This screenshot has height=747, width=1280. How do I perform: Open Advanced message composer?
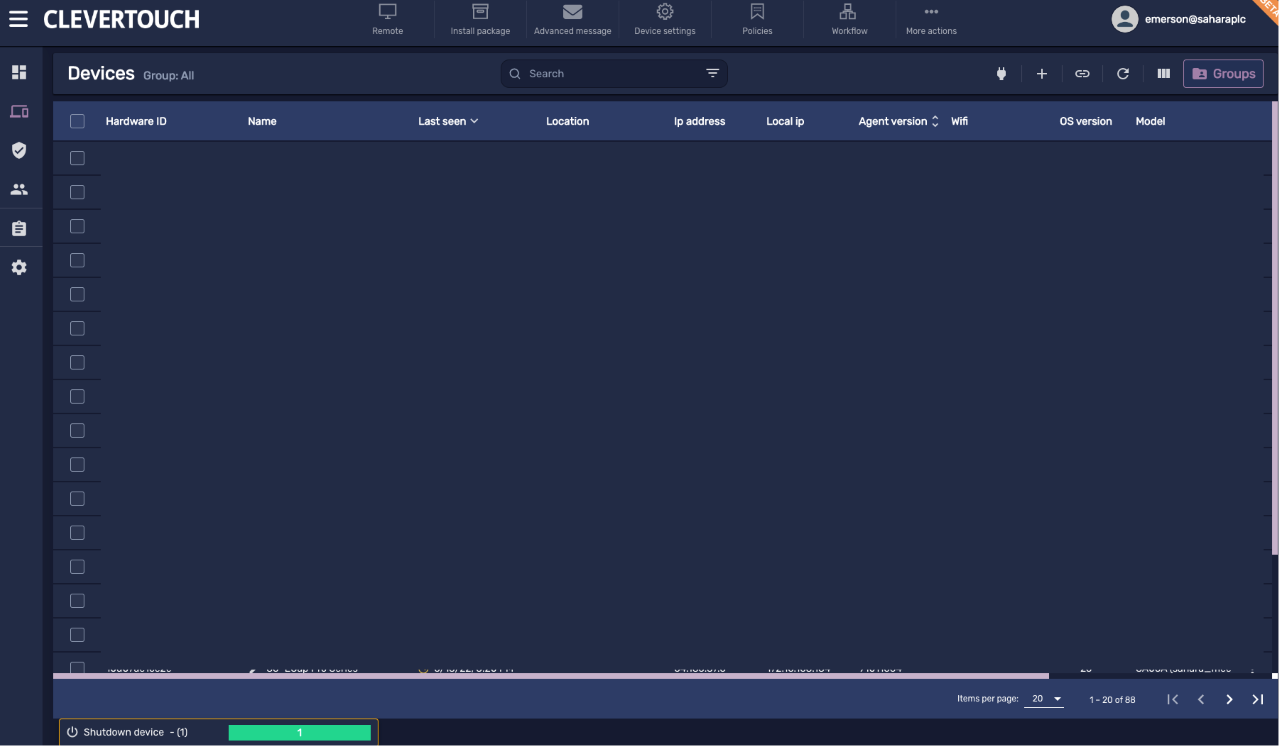pos(572,19)
